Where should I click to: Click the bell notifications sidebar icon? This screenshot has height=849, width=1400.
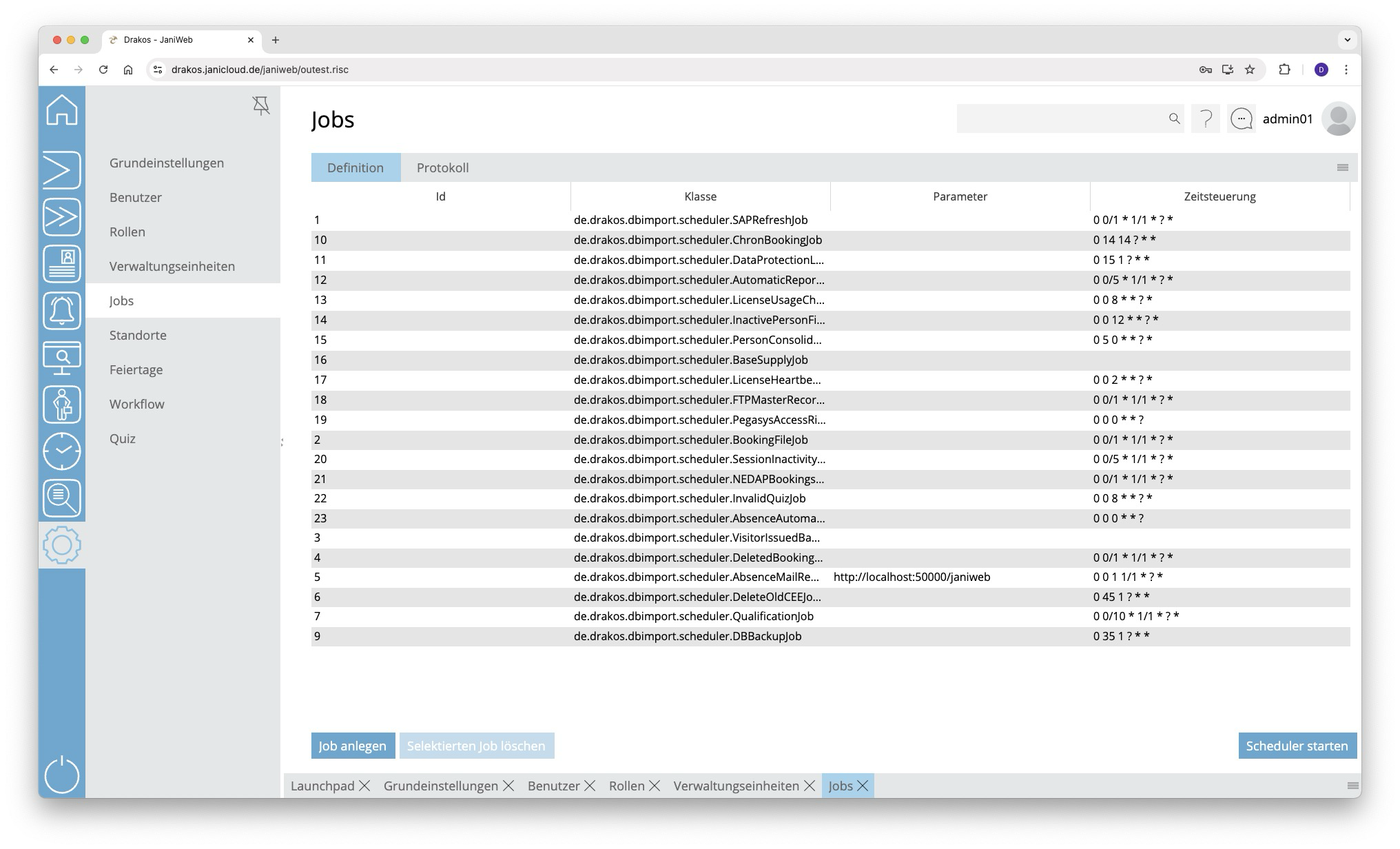pyautogui.click(x=62, y=311)
